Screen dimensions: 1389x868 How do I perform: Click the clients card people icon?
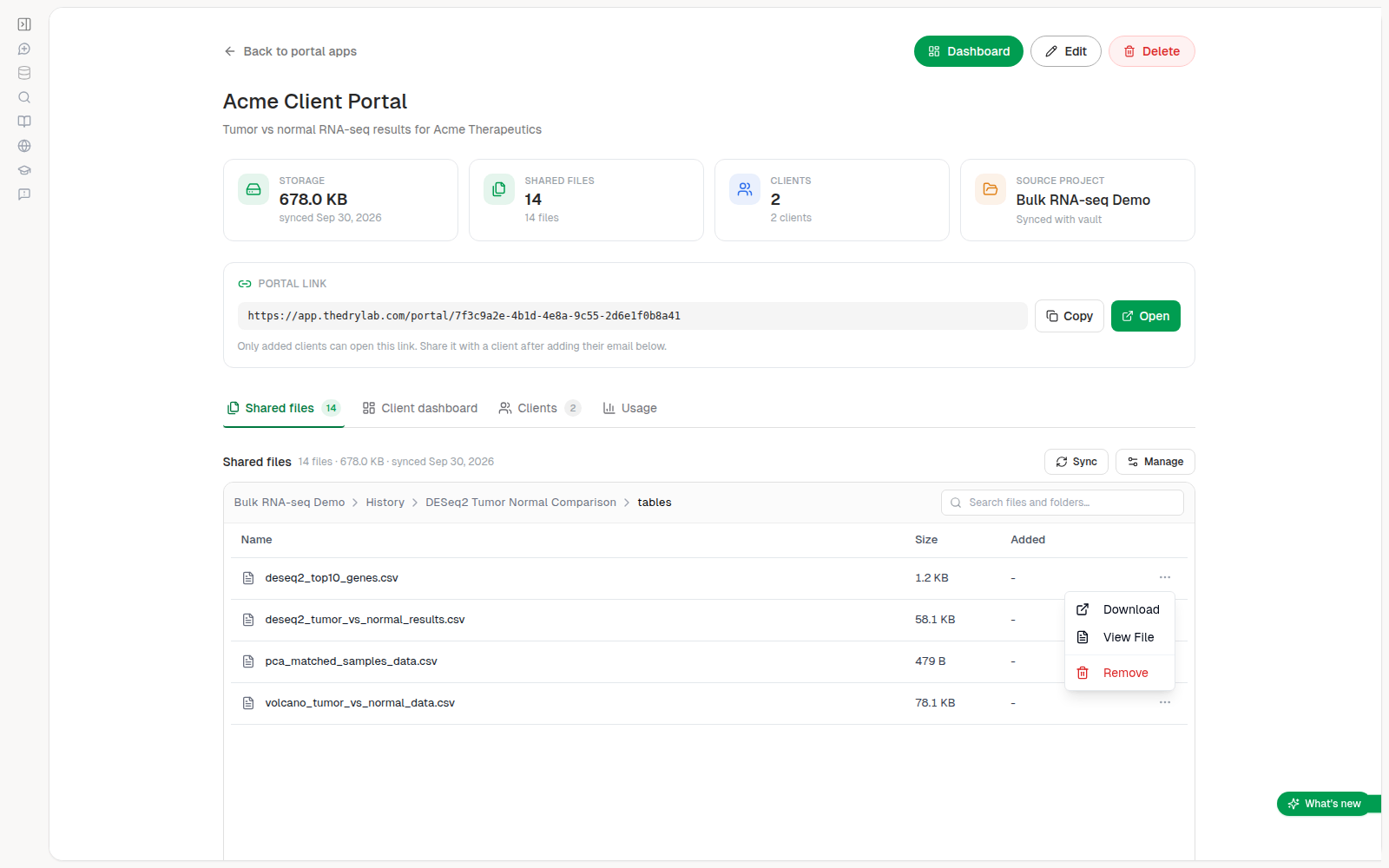(x=745, y=189)
